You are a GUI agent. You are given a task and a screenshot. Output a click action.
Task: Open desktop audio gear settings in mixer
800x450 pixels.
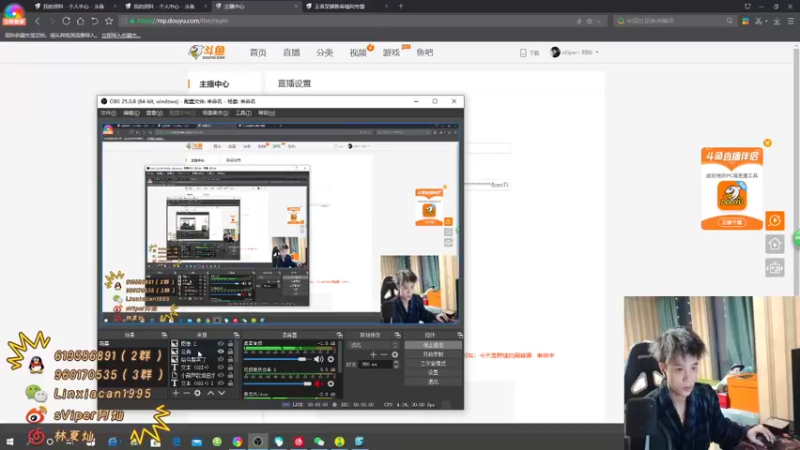[331, 359]
